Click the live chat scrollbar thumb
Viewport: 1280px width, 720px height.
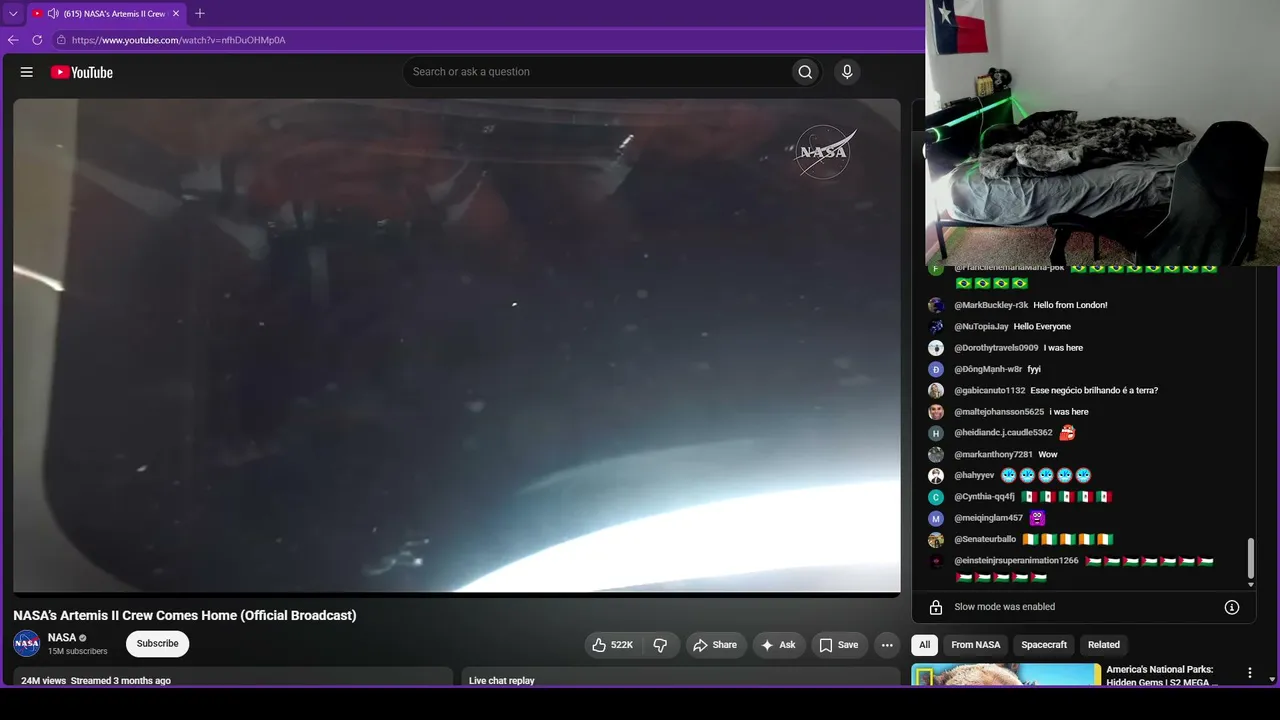point(1250,558)
